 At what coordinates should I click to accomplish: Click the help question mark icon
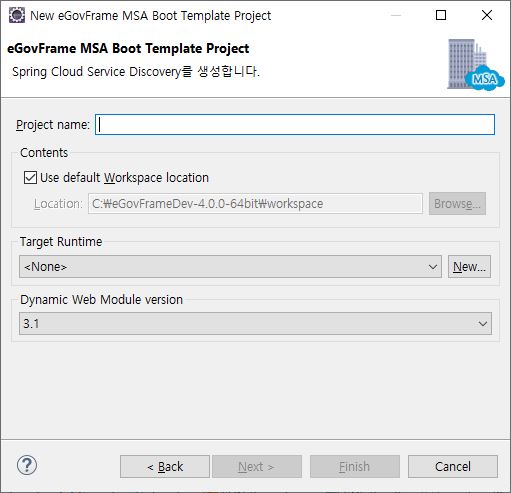coord(27,465)
